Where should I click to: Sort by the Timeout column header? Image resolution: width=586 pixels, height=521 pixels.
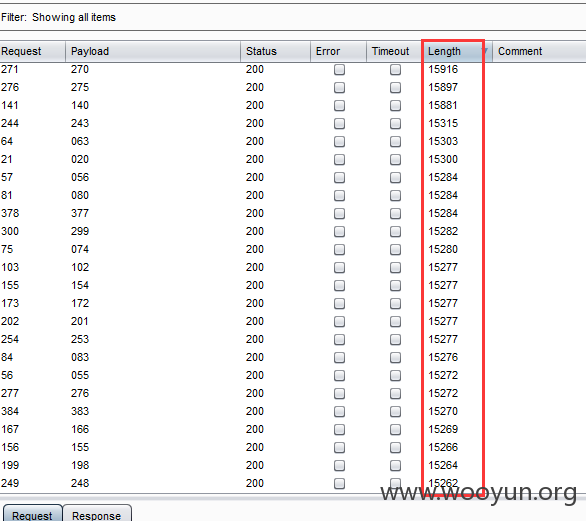pos(394,51)
